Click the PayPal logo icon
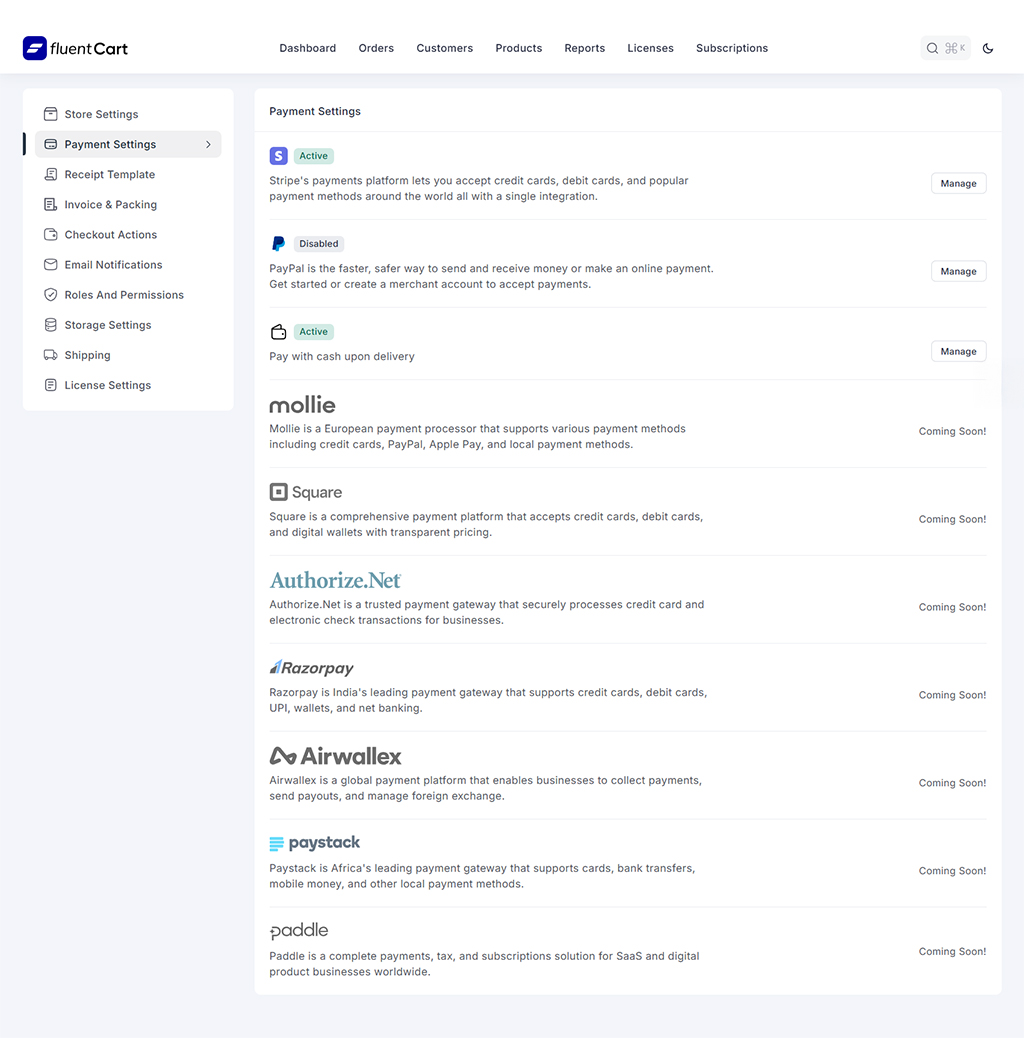 [x=279, y=244]
